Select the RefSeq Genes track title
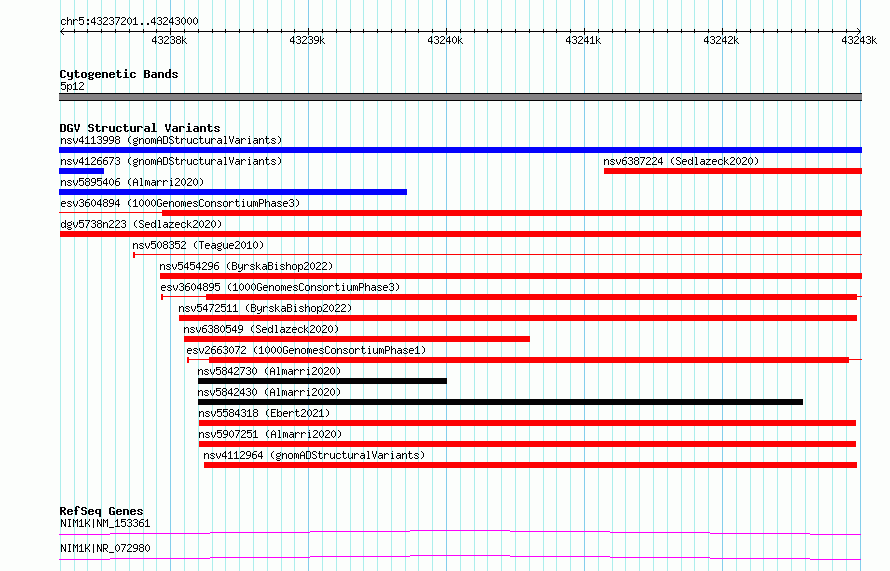This screenshot has height=571, width=890. coord(101,511)
